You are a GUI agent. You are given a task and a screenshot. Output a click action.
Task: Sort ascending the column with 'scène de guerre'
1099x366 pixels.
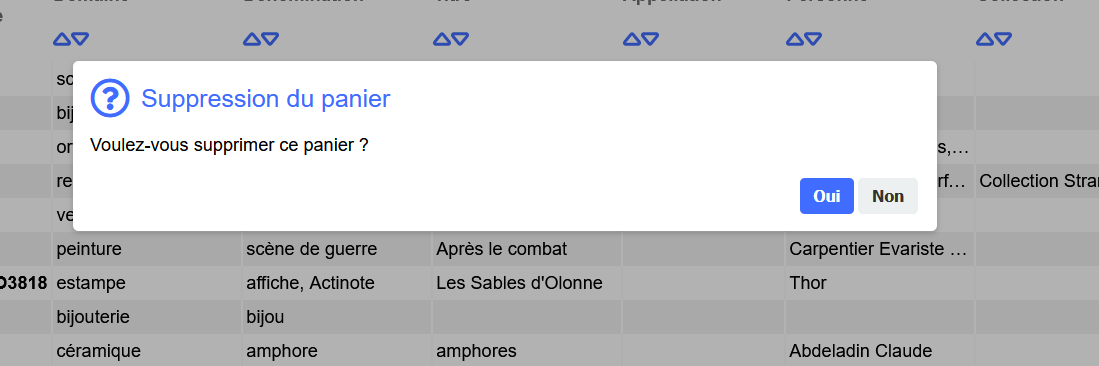tap(252, 39)
